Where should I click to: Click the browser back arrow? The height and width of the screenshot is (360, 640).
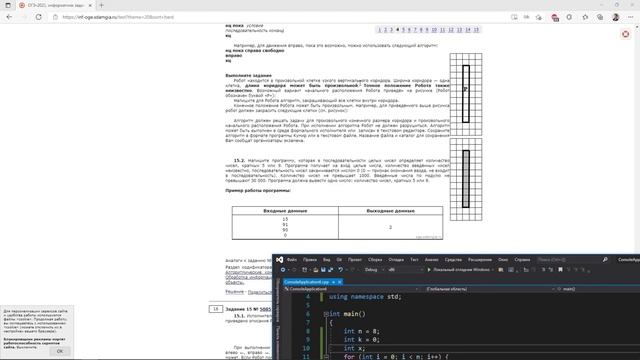(x=9, y=17)
